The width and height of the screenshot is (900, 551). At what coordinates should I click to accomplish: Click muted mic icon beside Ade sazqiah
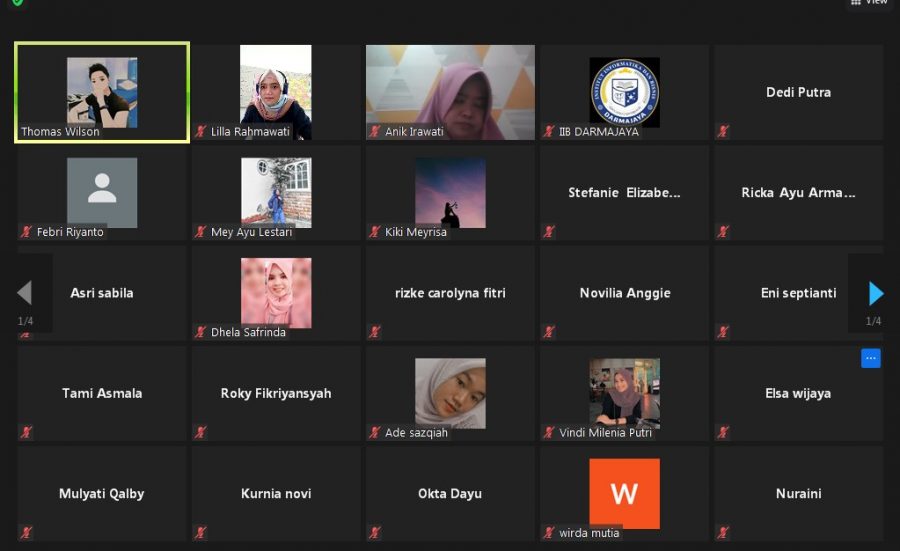(375, 432)
